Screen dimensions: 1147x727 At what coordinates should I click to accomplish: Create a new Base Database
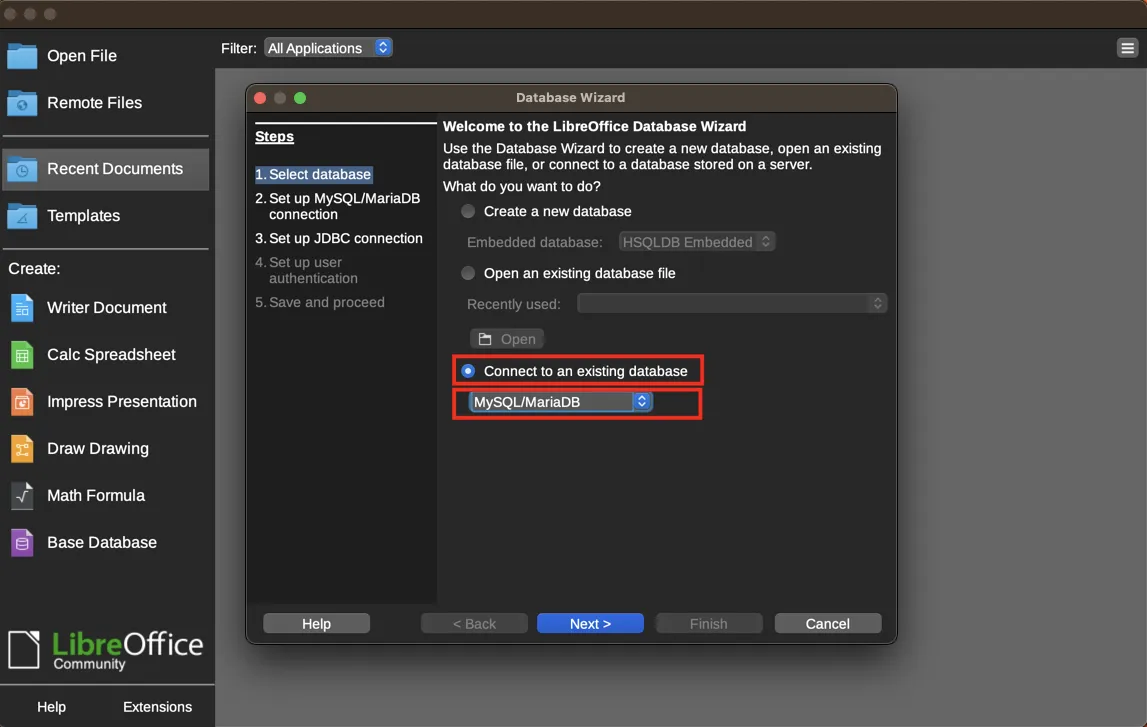tap(105, 543)
